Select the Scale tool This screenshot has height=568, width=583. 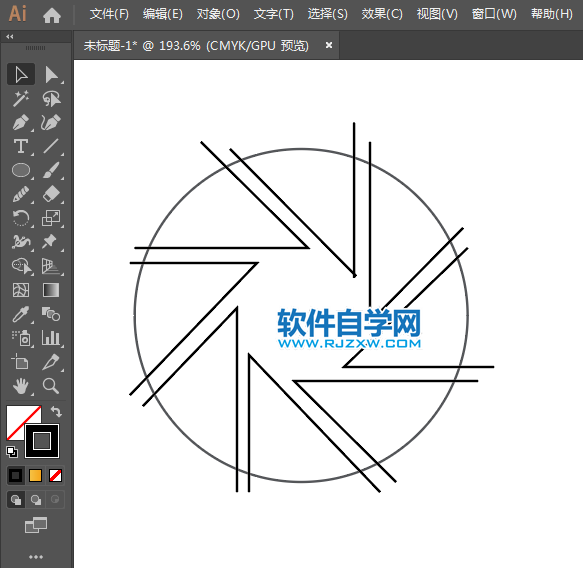tap(51, 218)
